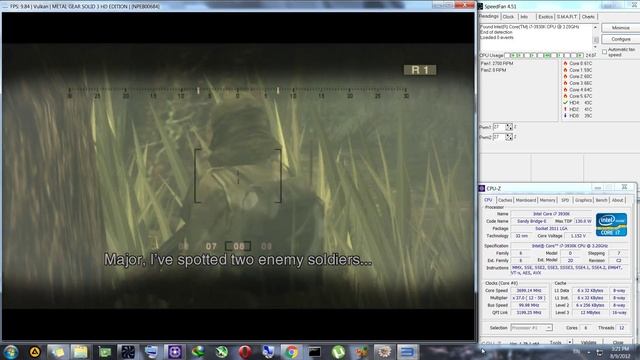Switch to CPU-Z About tab
Viewport: 640px width, 360px height.
point(618,200)
